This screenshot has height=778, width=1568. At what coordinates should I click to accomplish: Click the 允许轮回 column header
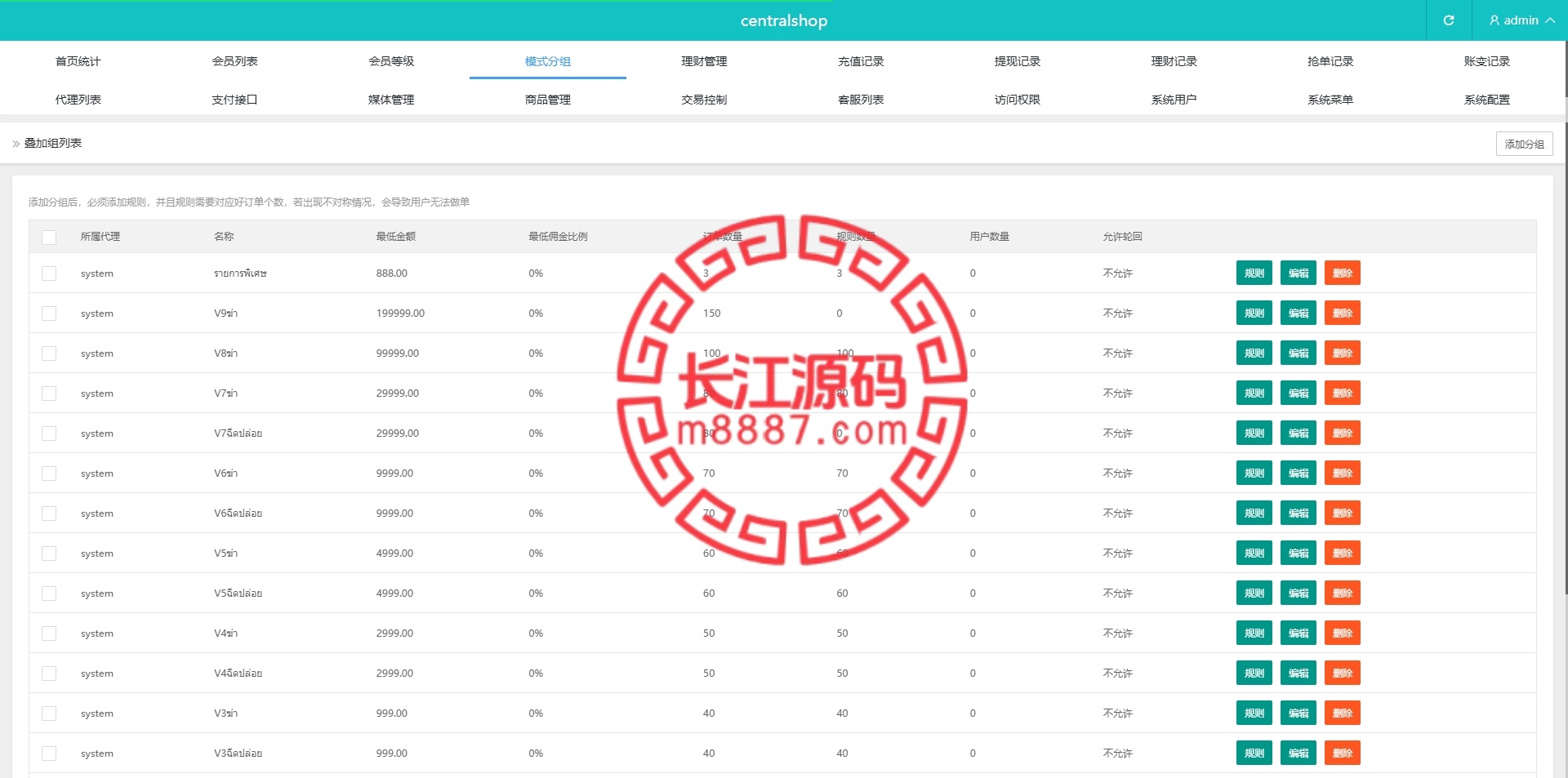click(x=1123, y=237)
